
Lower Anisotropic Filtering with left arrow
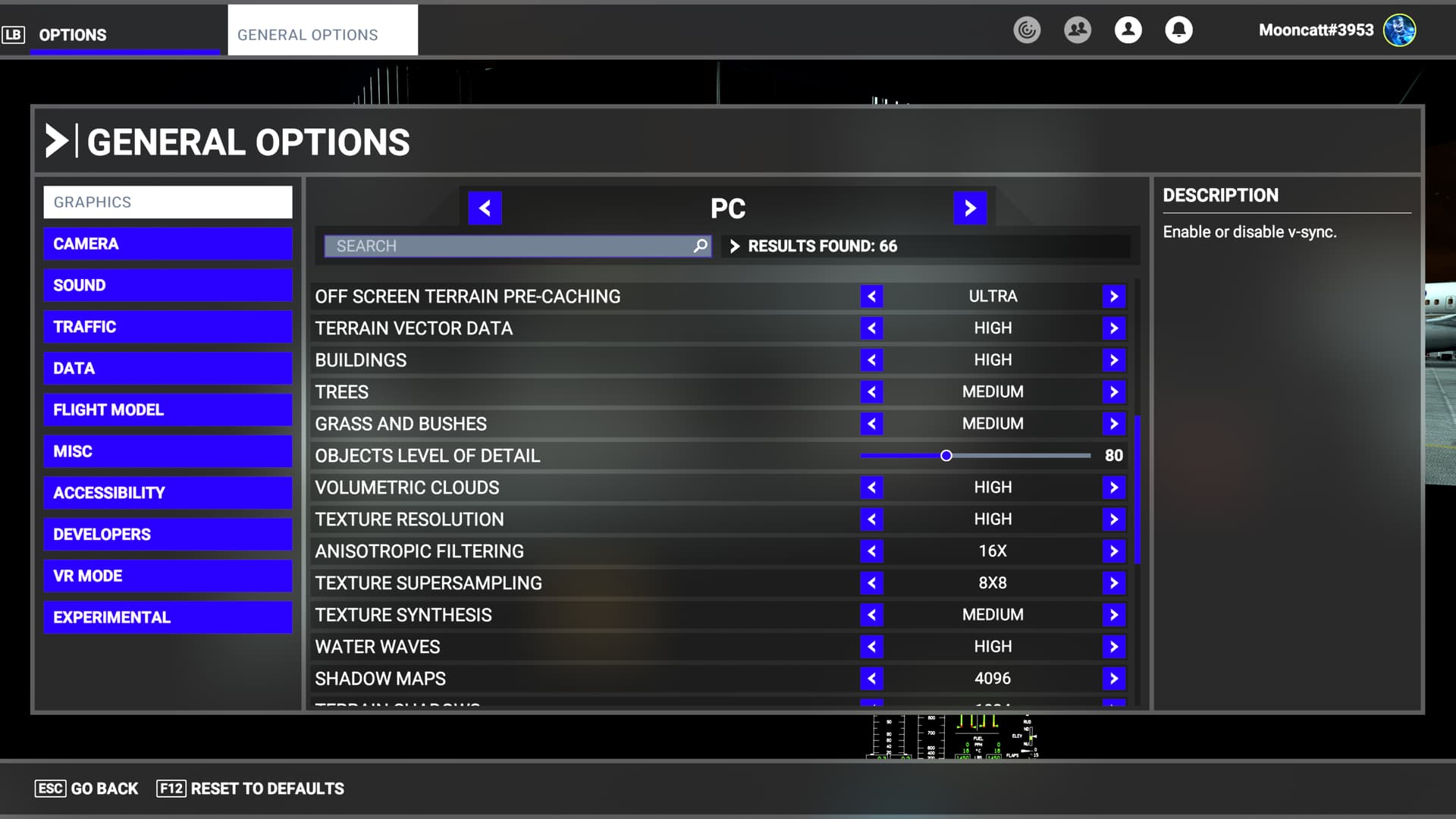pos(871,551)
